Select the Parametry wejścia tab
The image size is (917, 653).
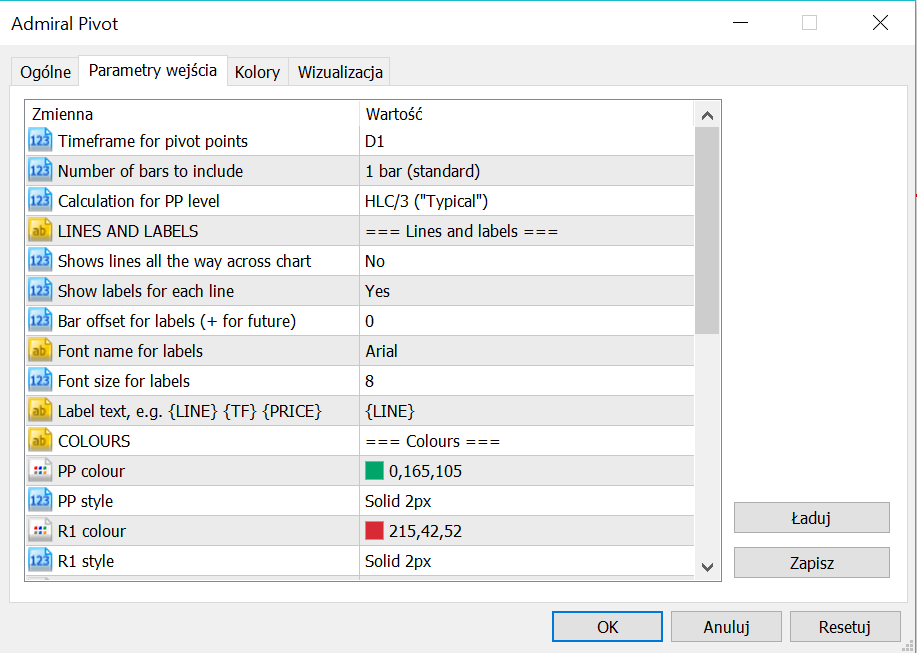pos(153,71)
